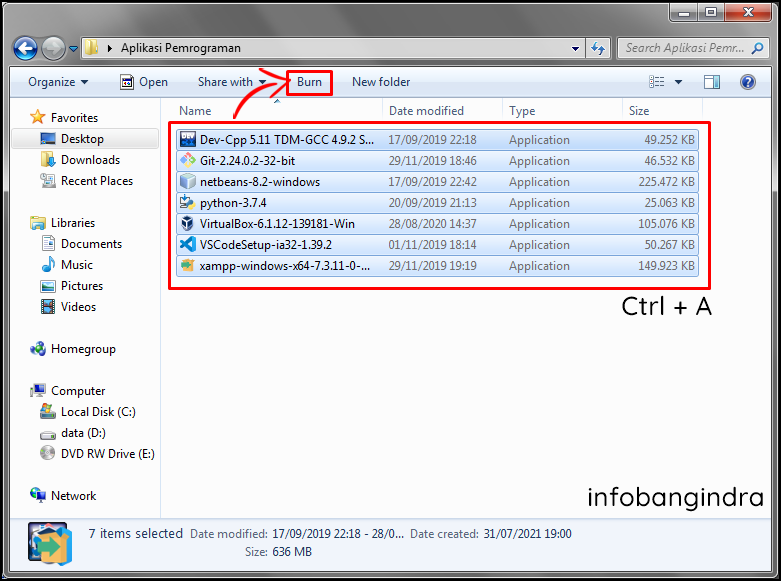The width and height of the screenshot is (781, 581).
Task: Open Downloads in Favorites
Action: (x=90, y=160)
